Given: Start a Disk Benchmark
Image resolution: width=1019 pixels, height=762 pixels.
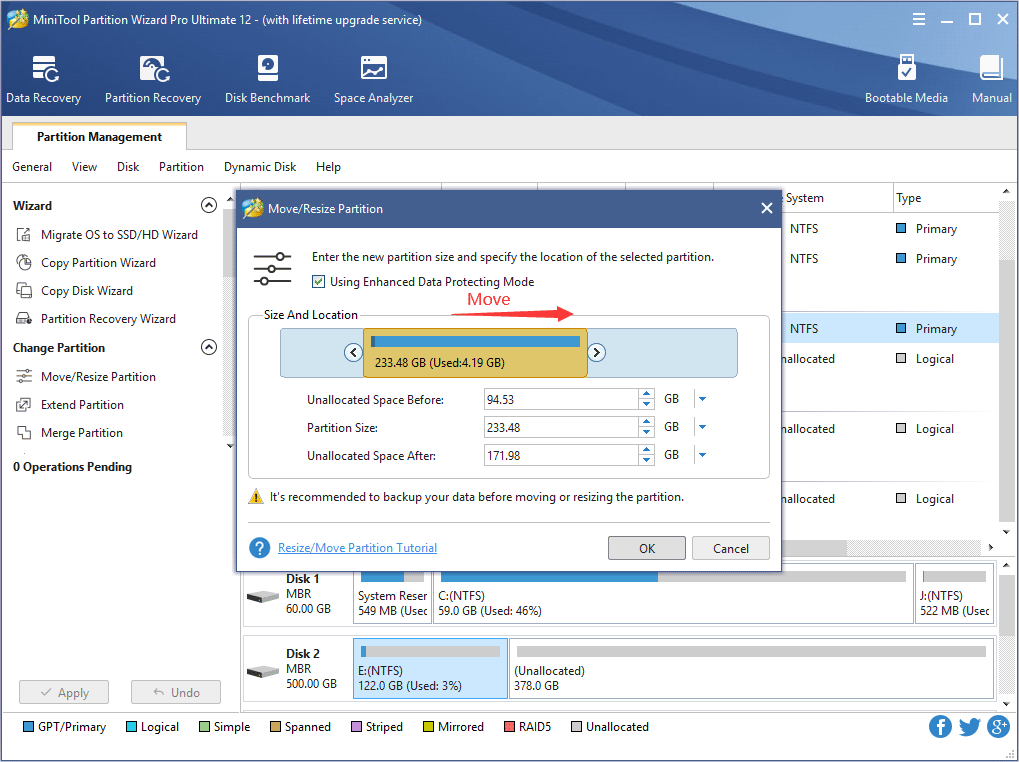Looking at the screenshot, I should [267, 78].
